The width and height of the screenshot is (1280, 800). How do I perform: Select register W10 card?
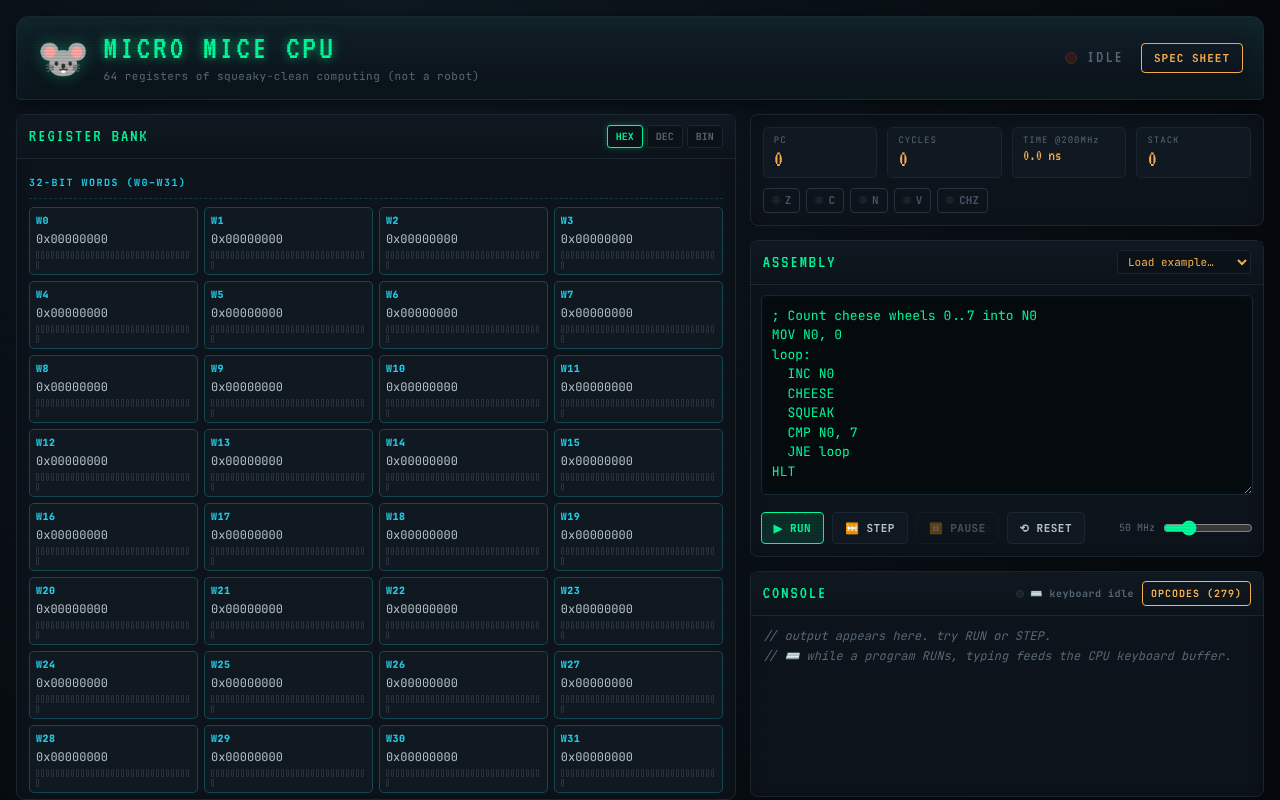click(x=463, y=389)
